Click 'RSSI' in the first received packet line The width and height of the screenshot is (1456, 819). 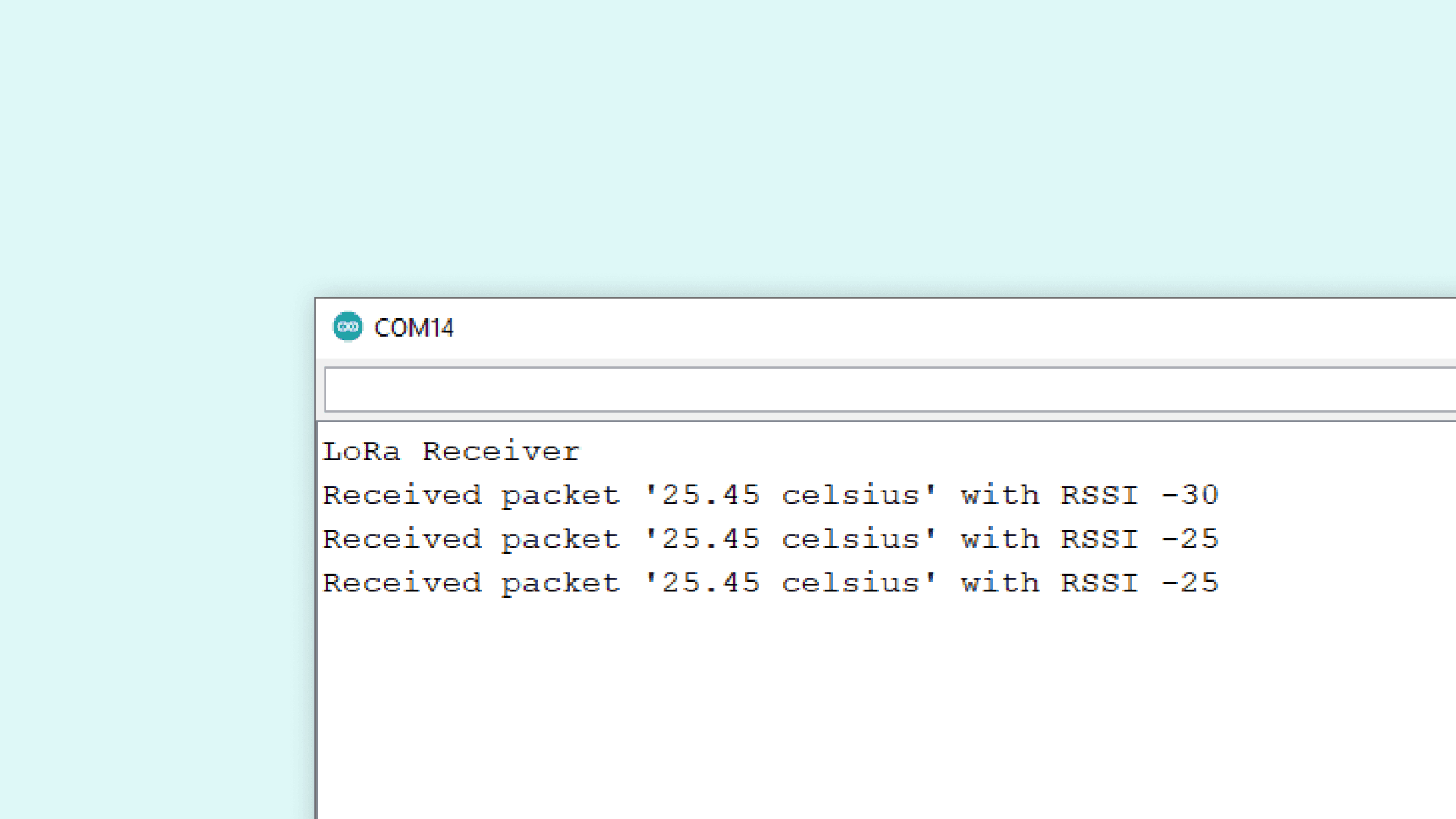pos(1100,495)
